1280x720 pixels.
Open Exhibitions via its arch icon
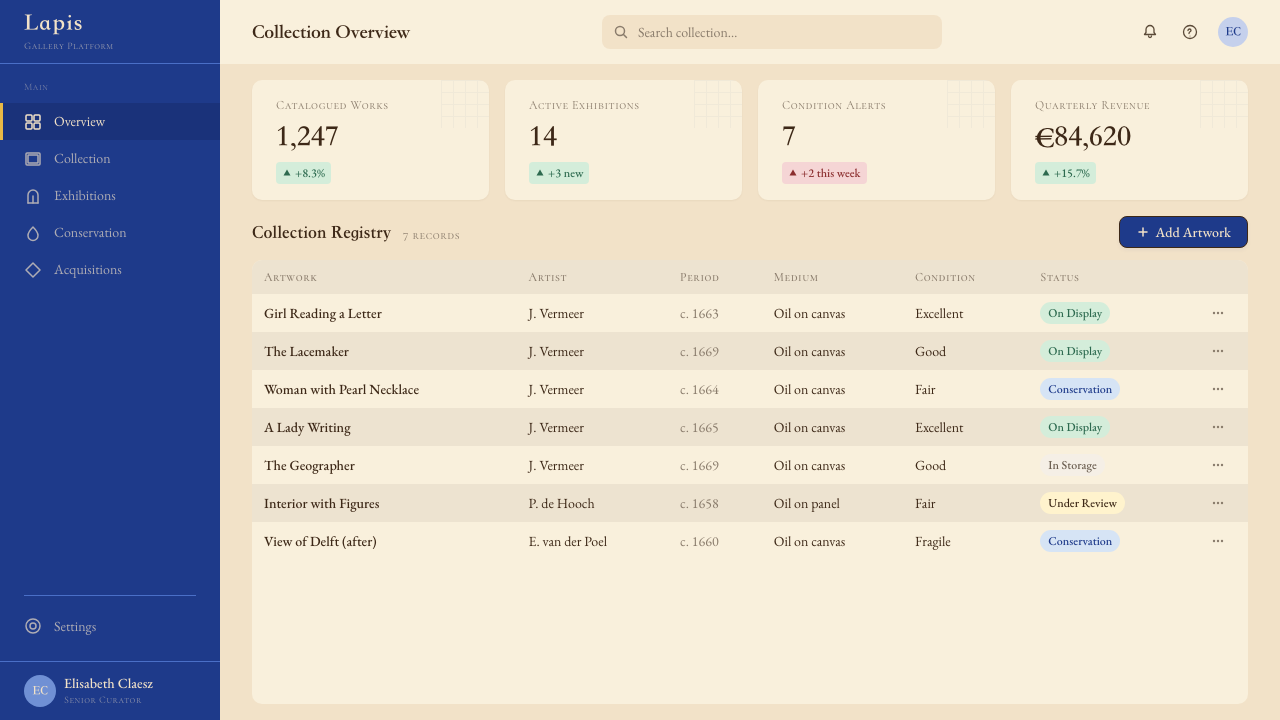tap(33, 196)
